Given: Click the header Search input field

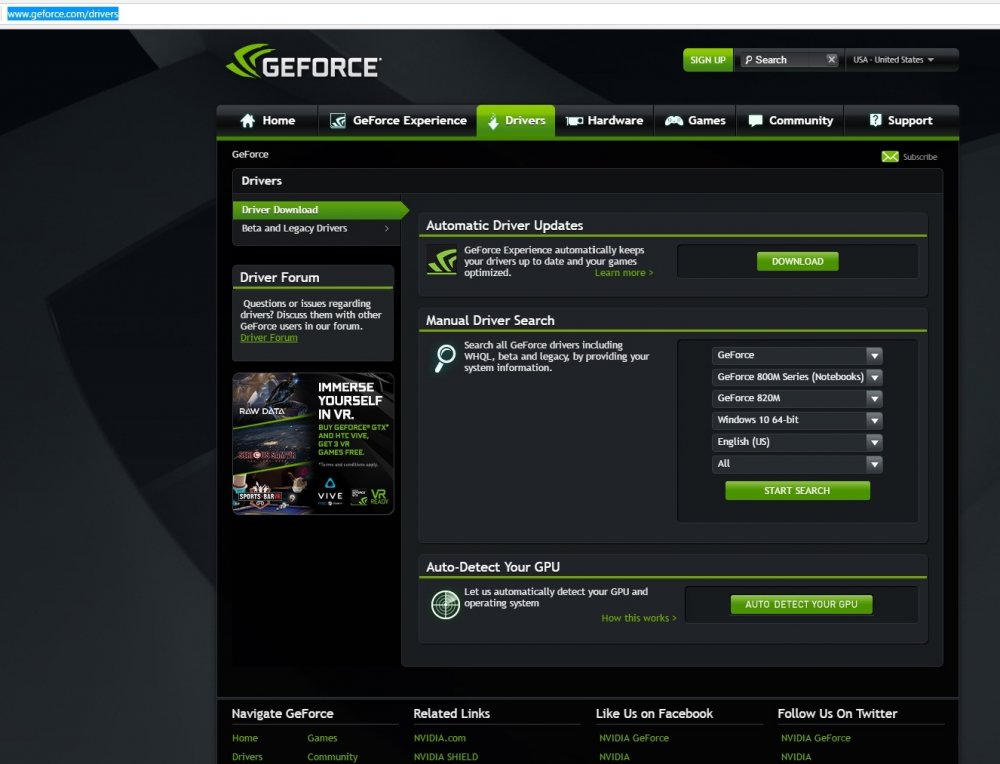Looking at the screenshot, I should [x=789, y=60].
